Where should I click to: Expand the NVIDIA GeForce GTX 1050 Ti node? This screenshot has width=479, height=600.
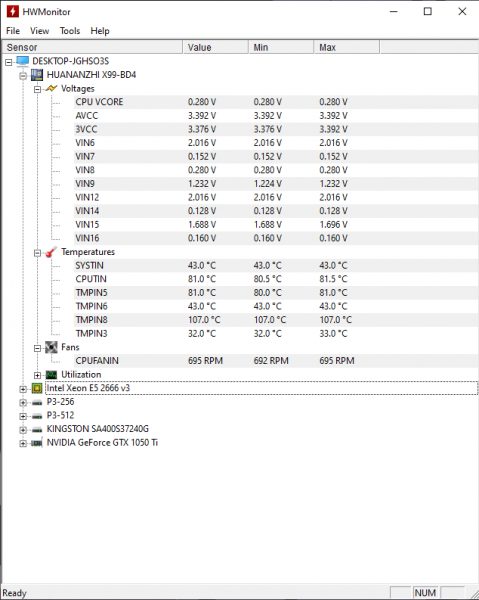point(23,443)
